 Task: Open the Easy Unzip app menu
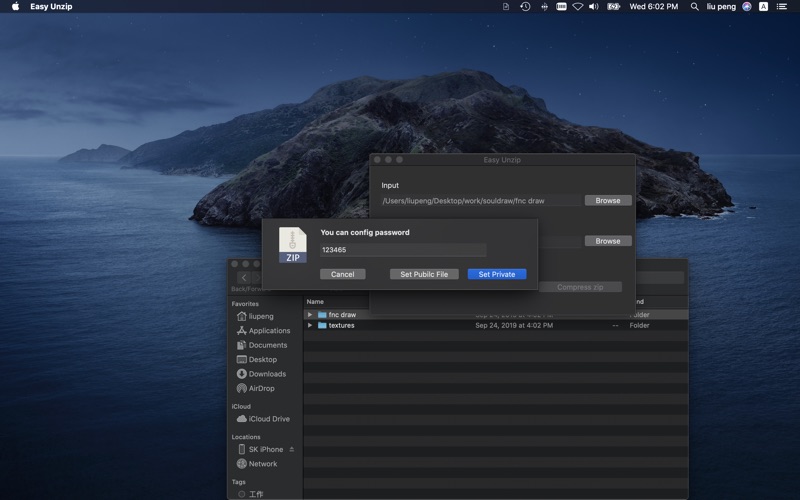pyautogui.click(x=51, y=7)
